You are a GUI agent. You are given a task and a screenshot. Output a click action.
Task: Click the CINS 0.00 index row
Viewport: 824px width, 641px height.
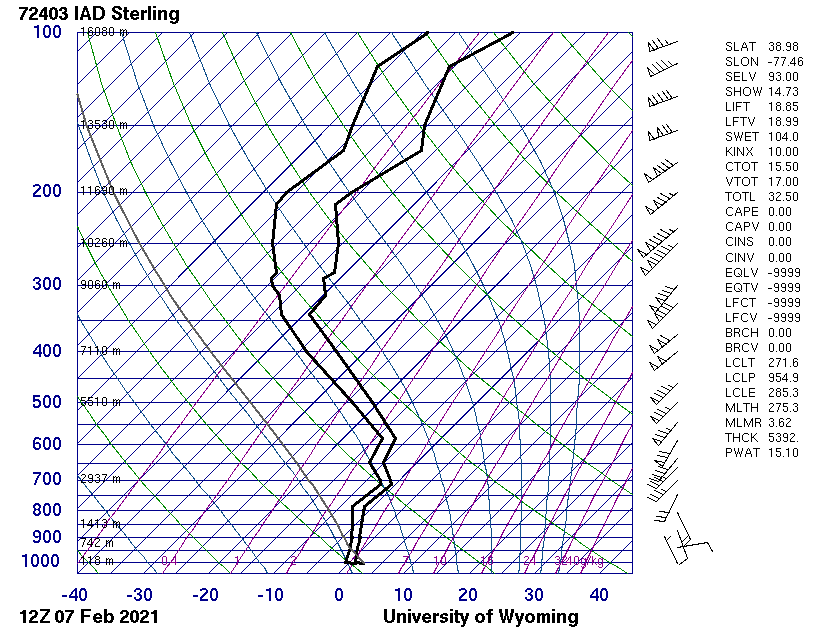click(758, 242)
